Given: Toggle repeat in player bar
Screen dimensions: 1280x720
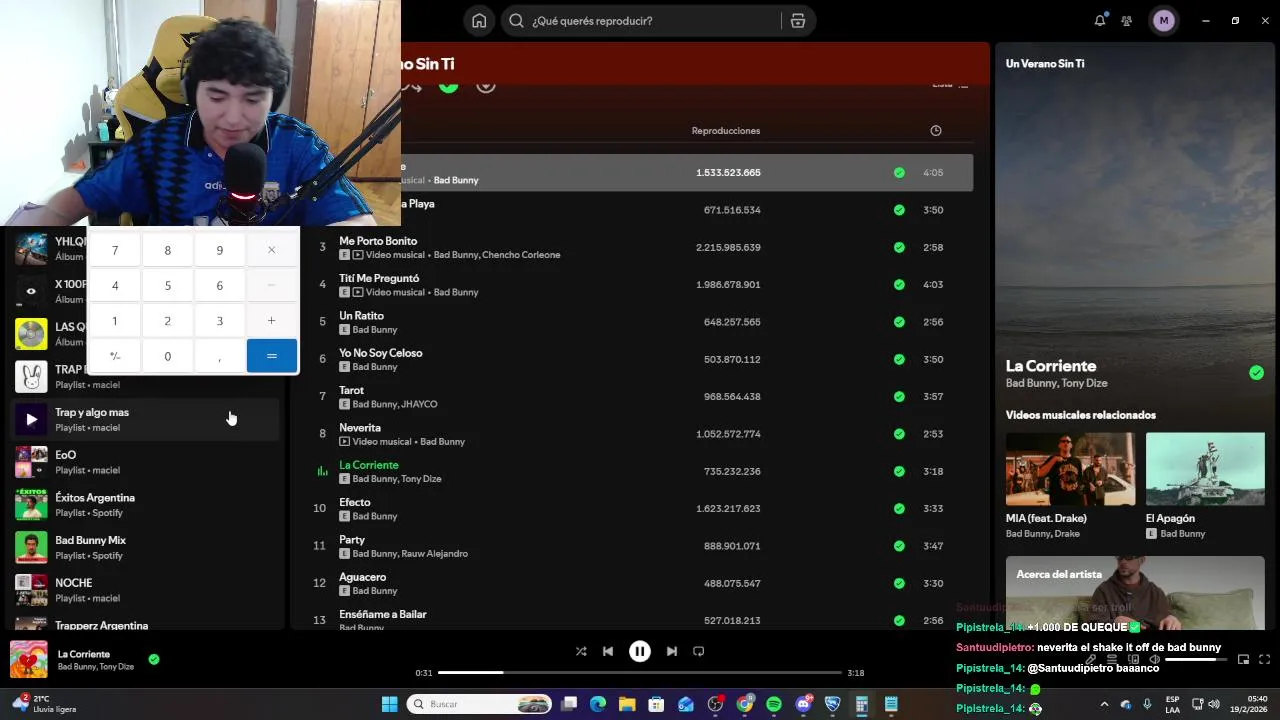Looking at the screenshot, I should click(699, 651).
